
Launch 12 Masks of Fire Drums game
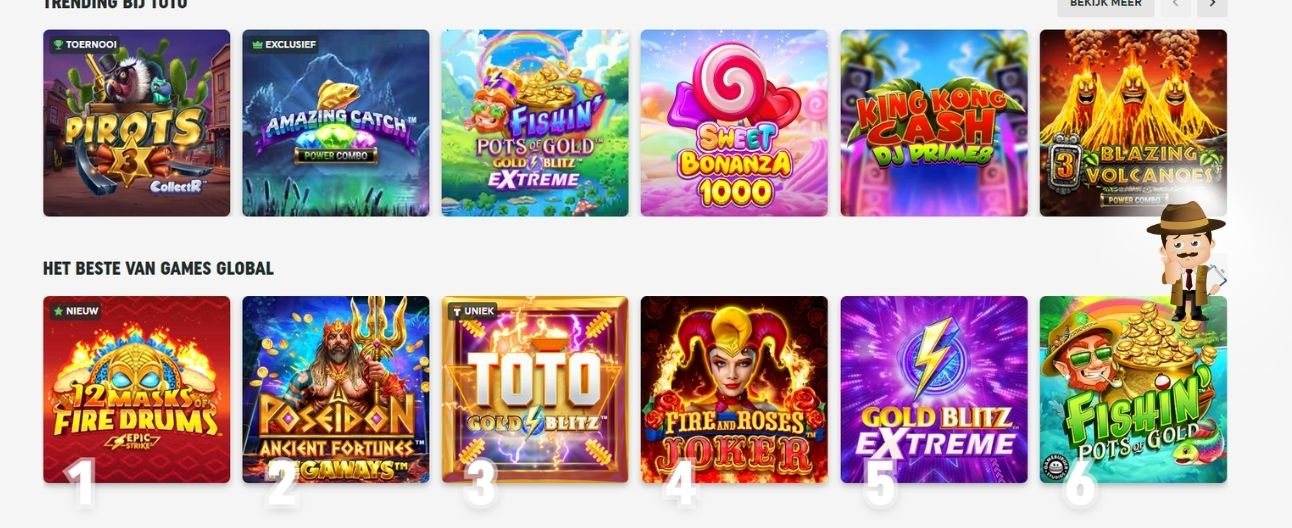click(x=136, y=390)
